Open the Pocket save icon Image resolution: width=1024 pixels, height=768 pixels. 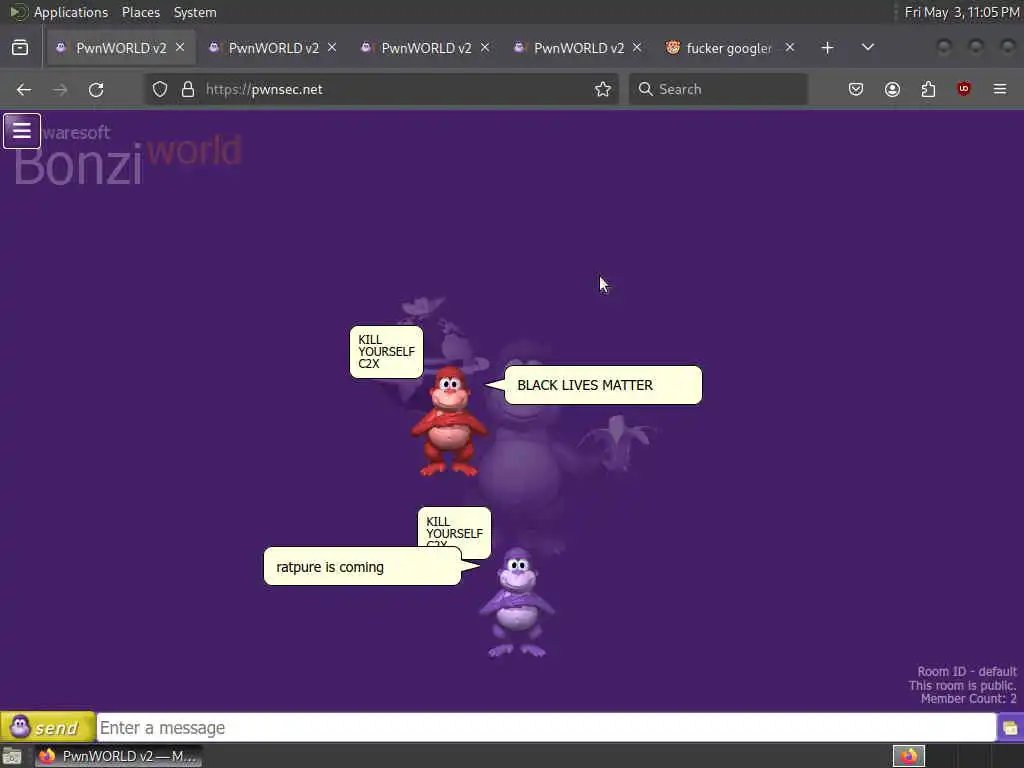tap(856, 89)
